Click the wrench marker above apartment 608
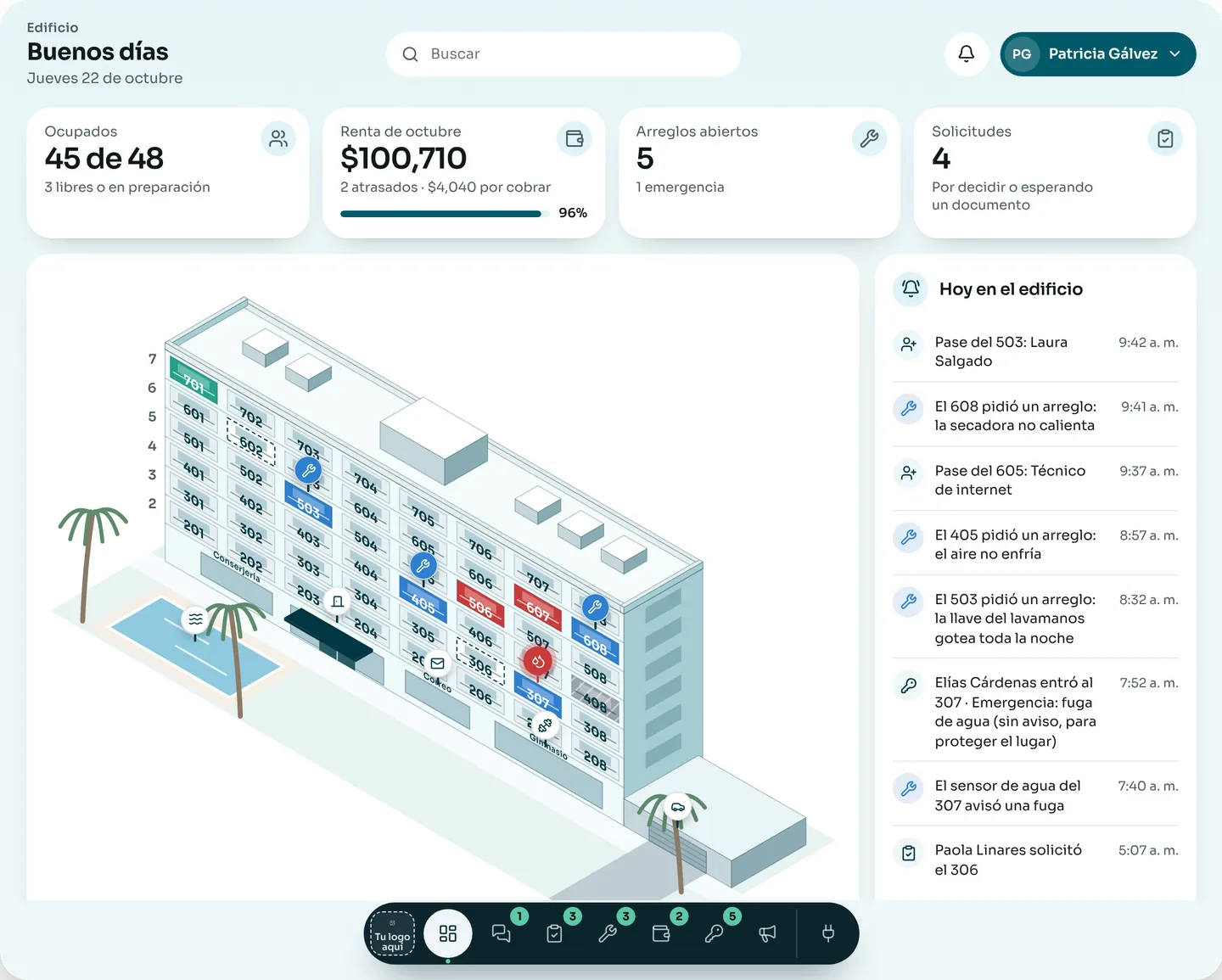1222x980 pixels. pyautogui.click(x=595, y=607)
